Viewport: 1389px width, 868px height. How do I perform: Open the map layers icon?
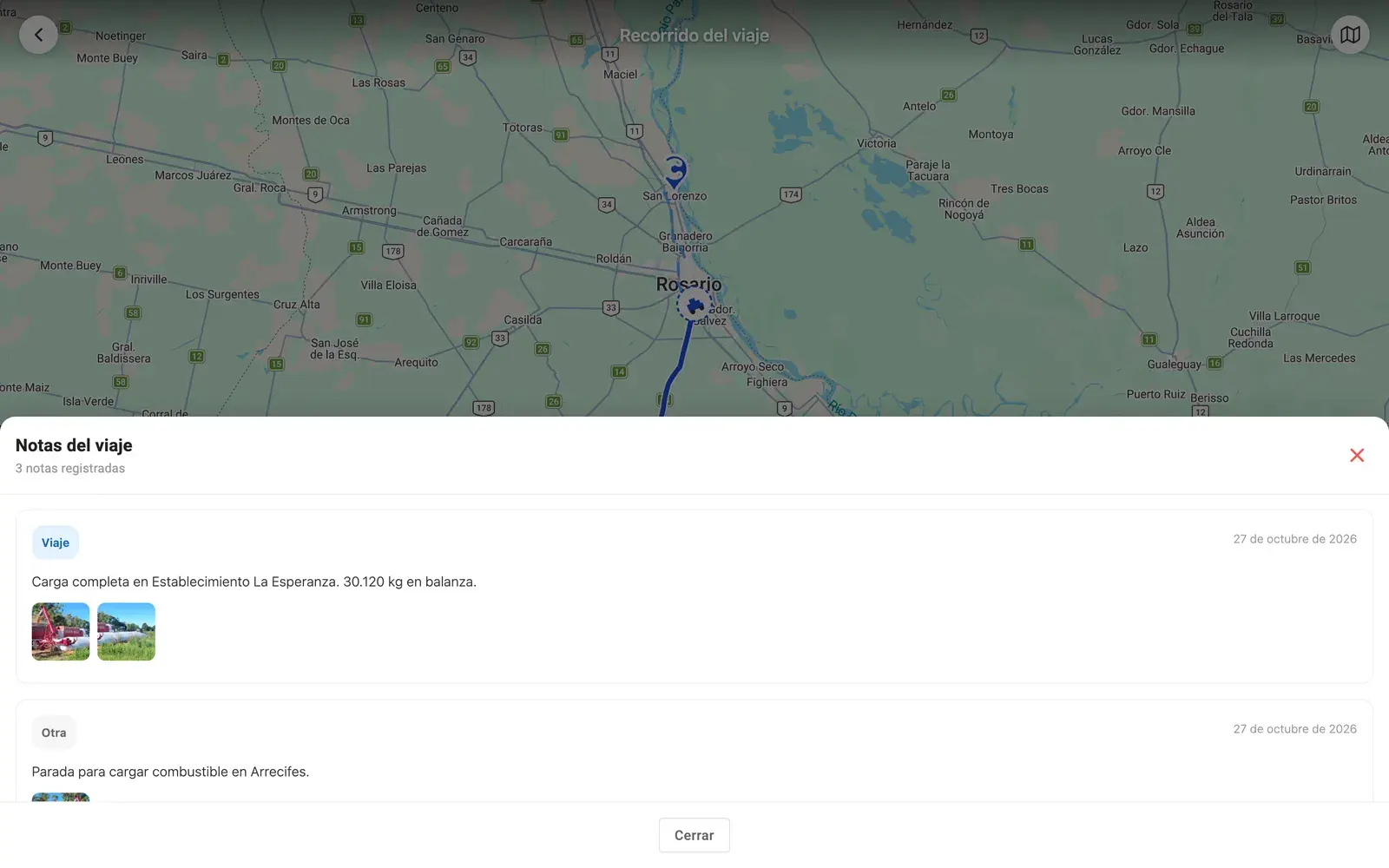1350,35
